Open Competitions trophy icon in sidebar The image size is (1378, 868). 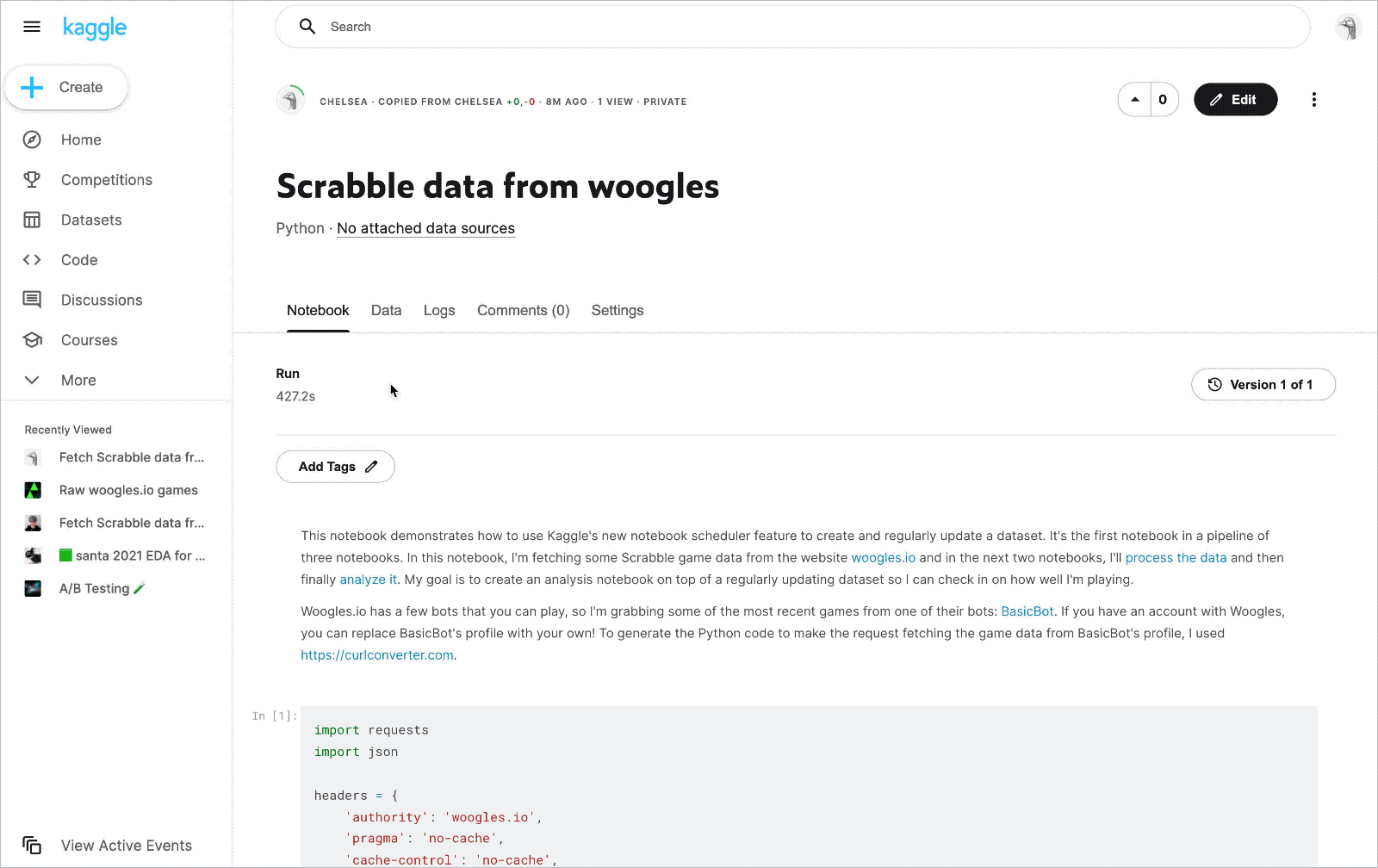pos(32,180)
